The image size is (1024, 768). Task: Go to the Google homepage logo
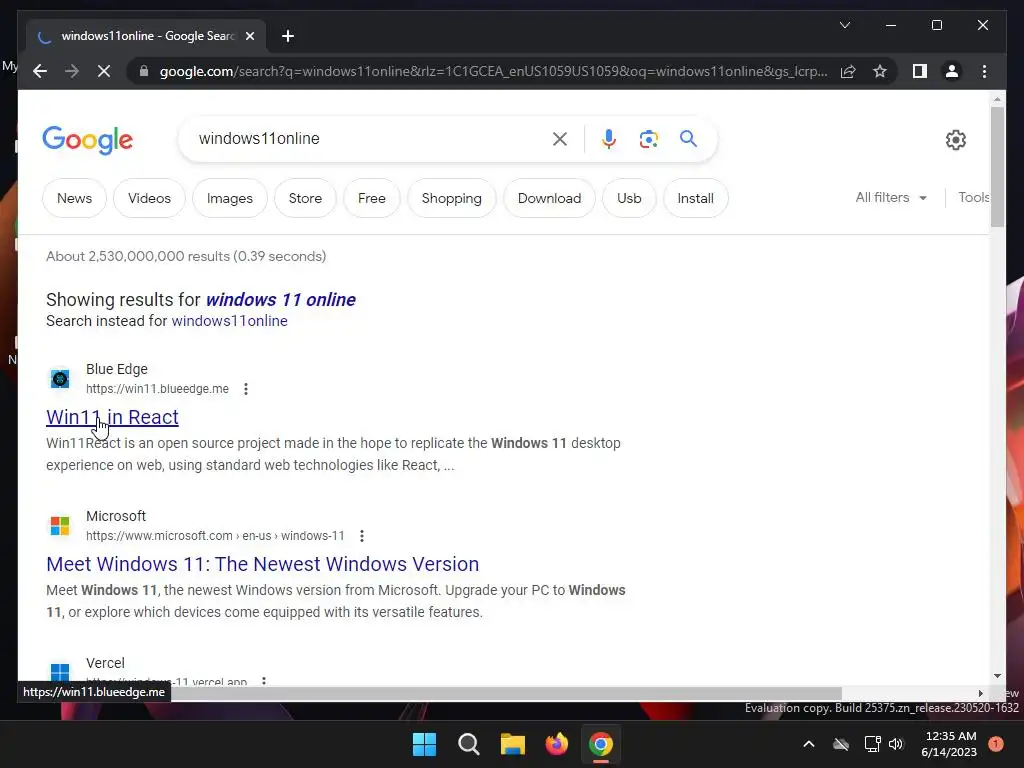pos(88,140)
